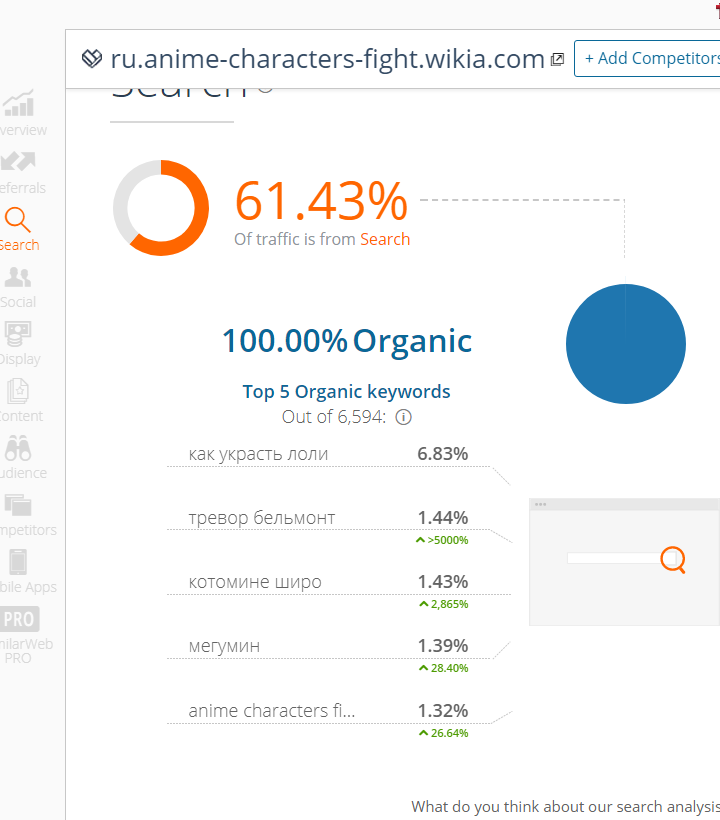Open the Social people icon
The width and height of the screenshot is (720, 820).
click(x=18, y=277)
